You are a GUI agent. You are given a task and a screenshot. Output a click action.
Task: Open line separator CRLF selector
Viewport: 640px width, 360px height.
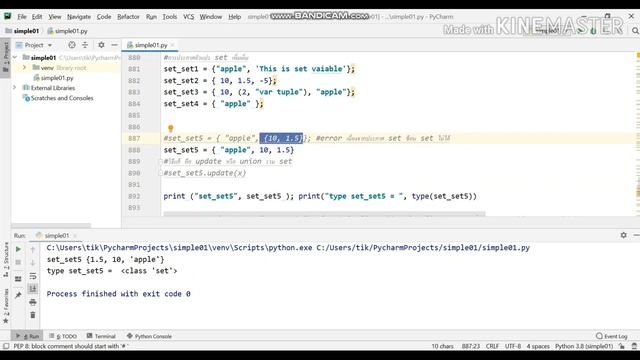(x=492, y=346)
